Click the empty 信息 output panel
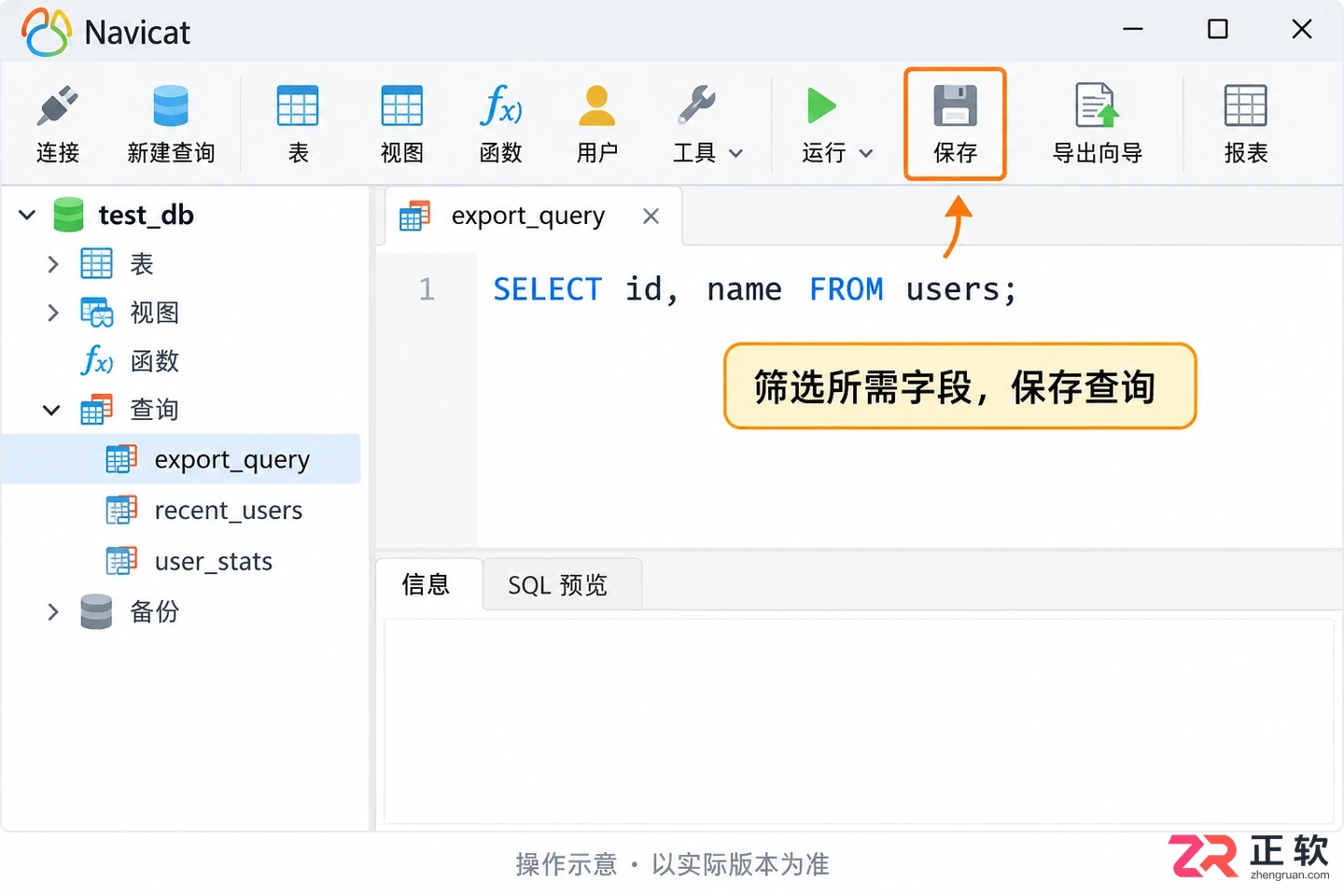1344x896 pixels. [x=859, y=721]
